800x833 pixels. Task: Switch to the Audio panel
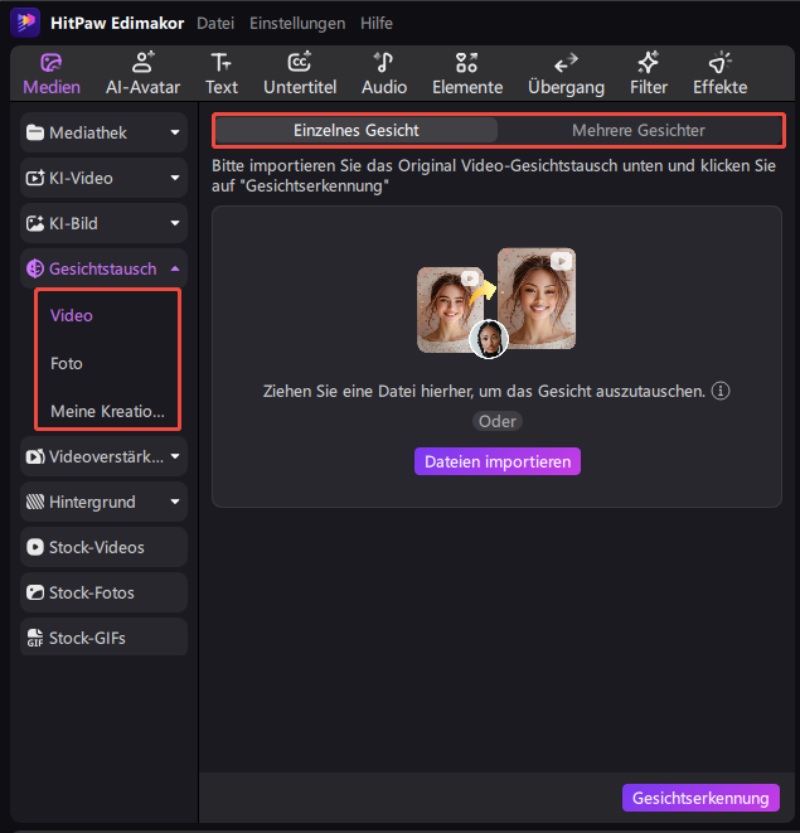[x=384, y=74]
